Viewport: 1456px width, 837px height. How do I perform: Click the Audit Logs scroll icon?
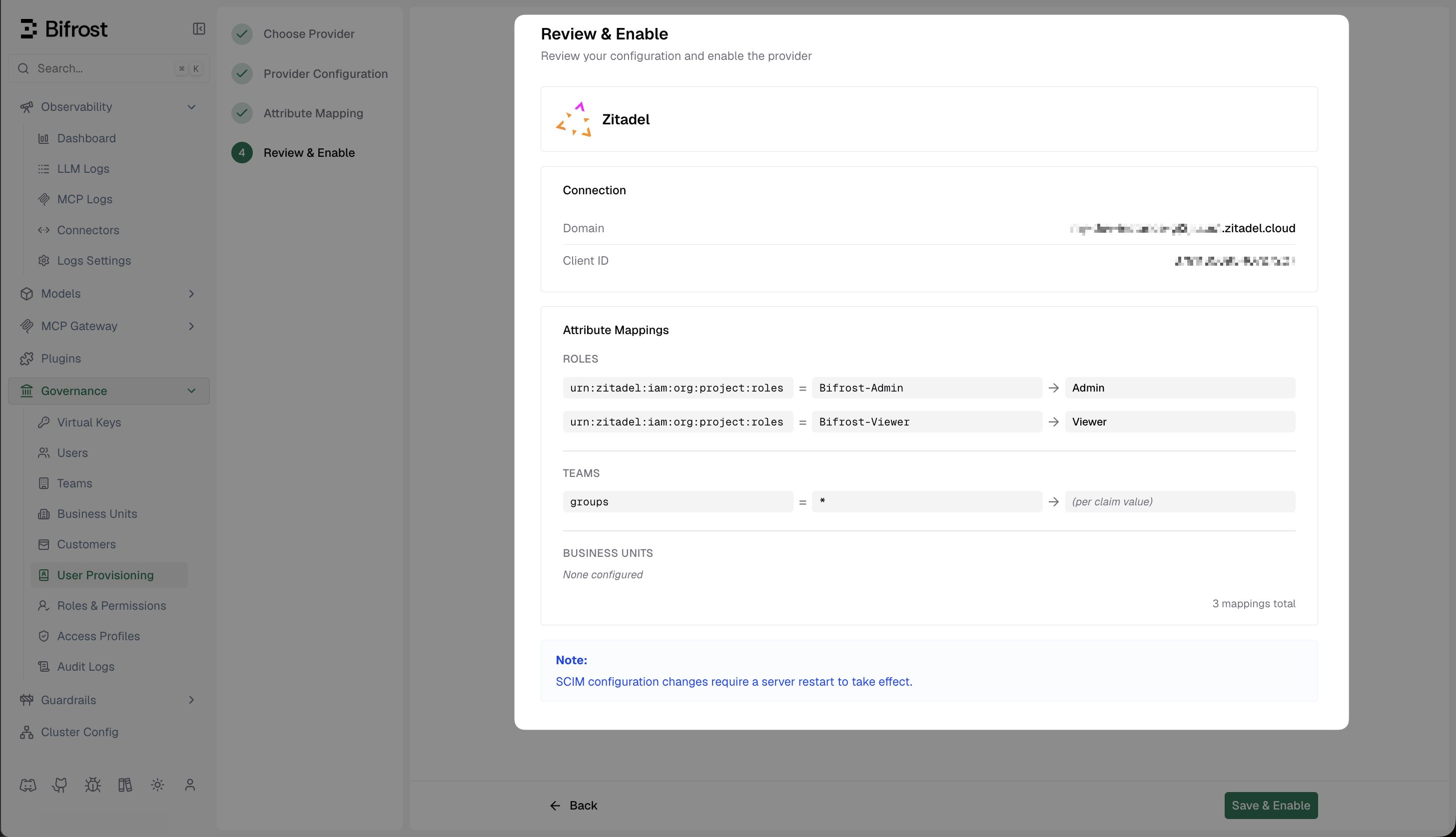click(43, 667)
